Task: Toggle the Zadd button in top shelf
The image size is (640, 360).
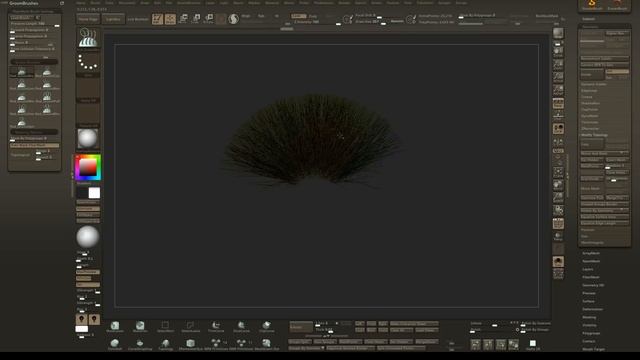Action: pos(298,16)
